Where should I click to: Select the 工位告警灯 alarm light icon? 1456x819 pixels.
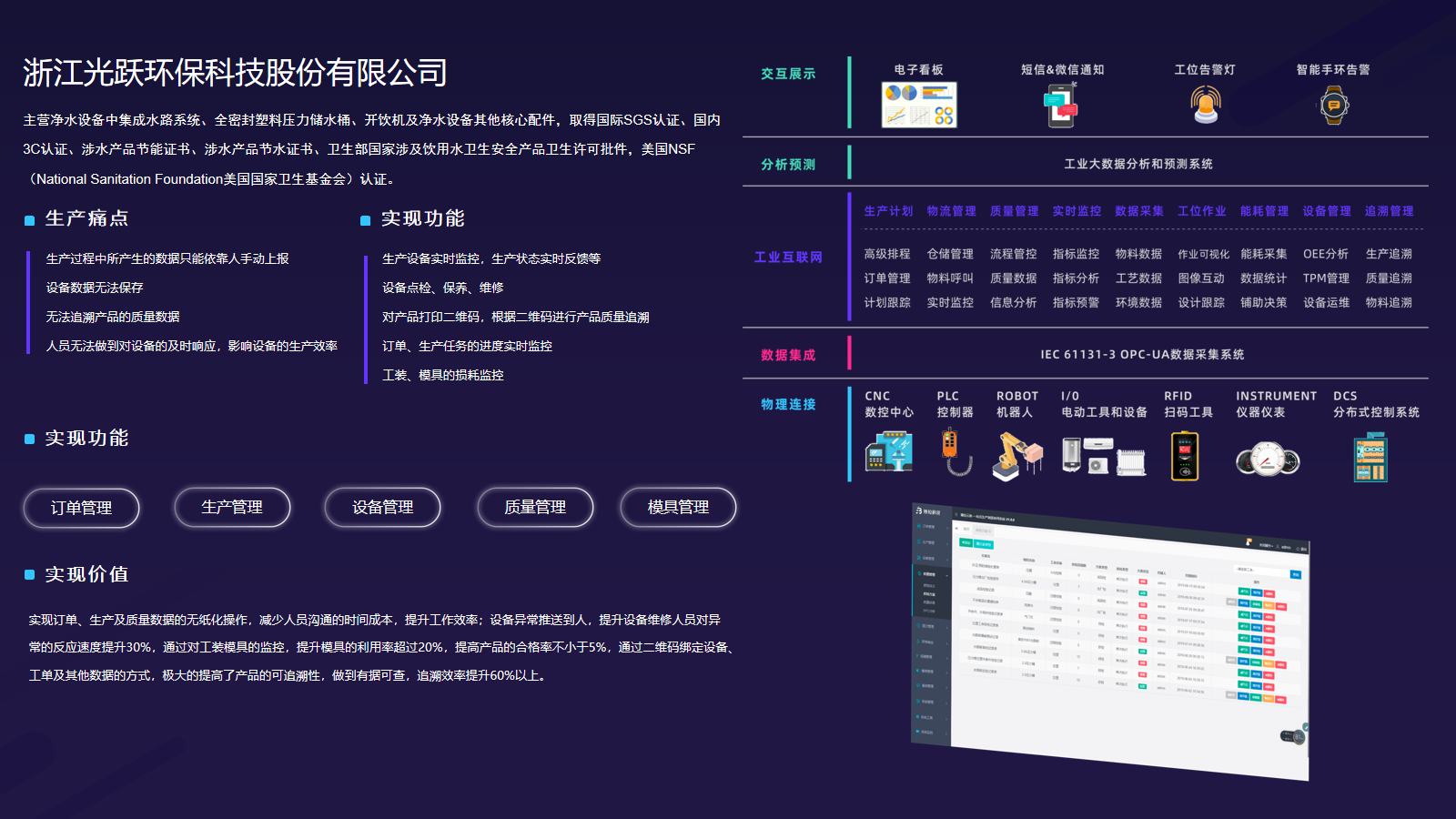(x=1206, y=106)
